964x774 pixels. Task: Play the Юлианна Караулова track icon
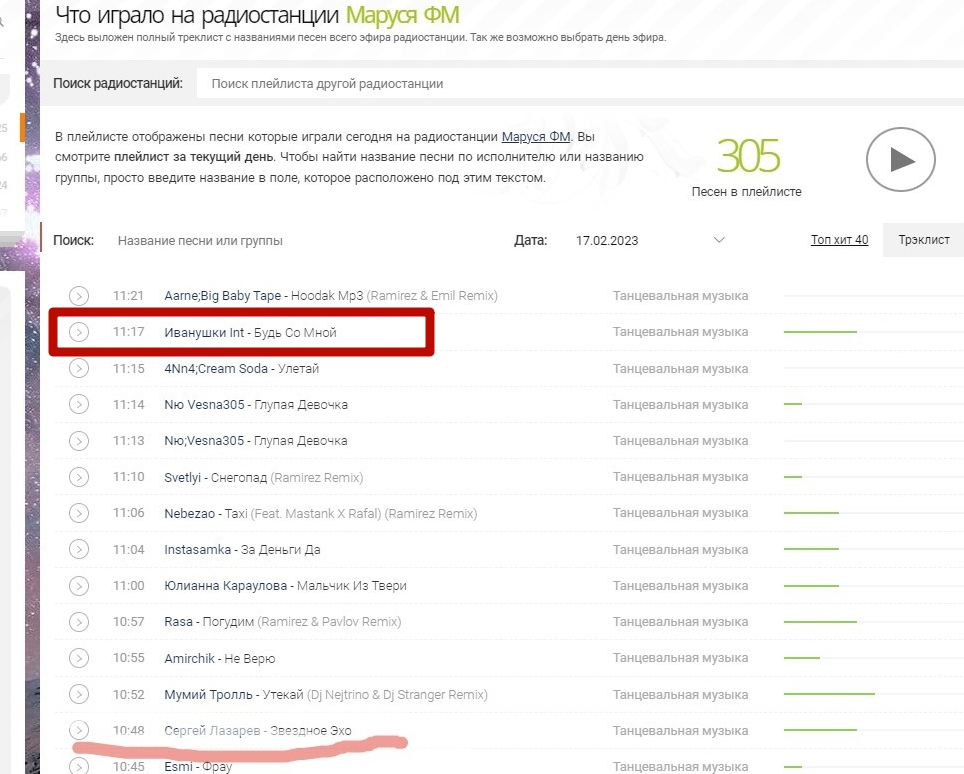pyautogui.click(x=79, y=586)
